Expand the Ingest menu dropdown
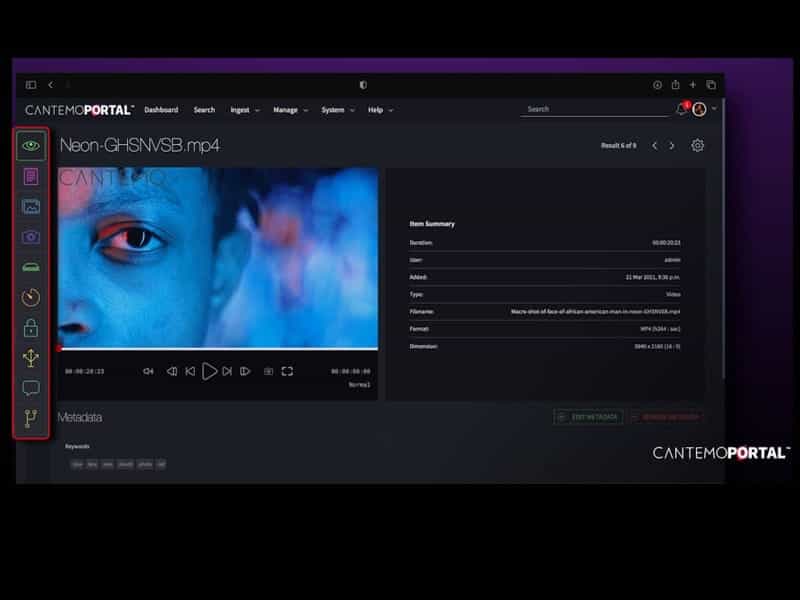 (244, 110)
